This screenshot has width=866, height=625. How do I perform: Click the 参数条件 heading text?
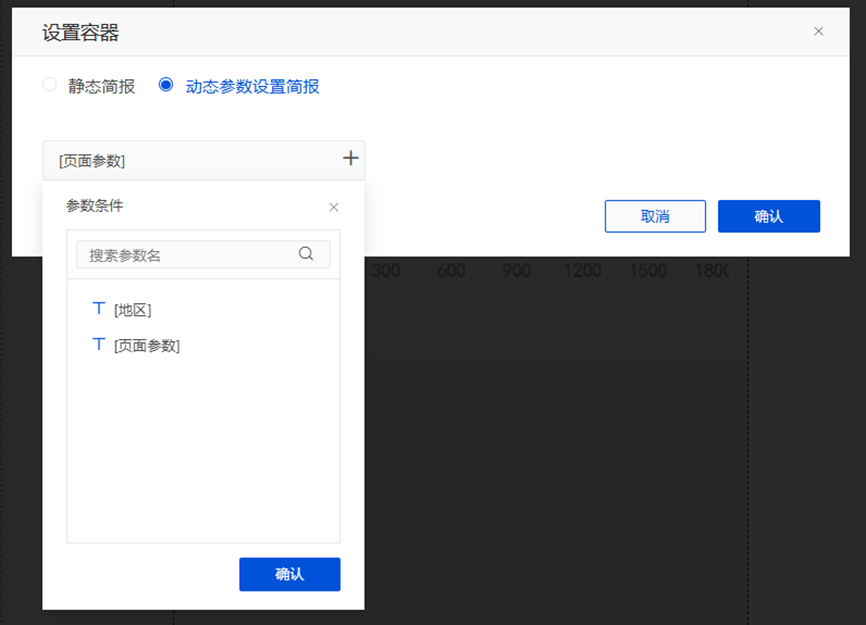(94, 206)
